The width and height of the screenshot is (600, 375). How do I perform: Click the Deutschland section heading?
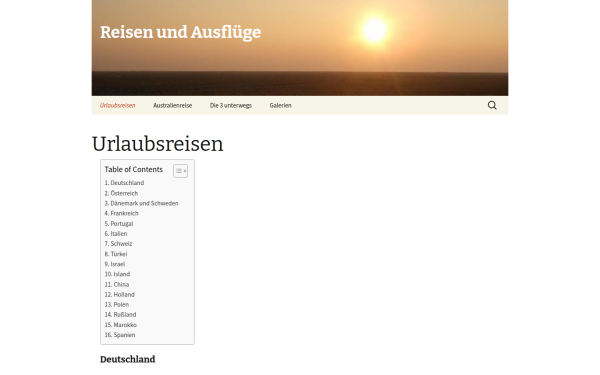(127, 359)
